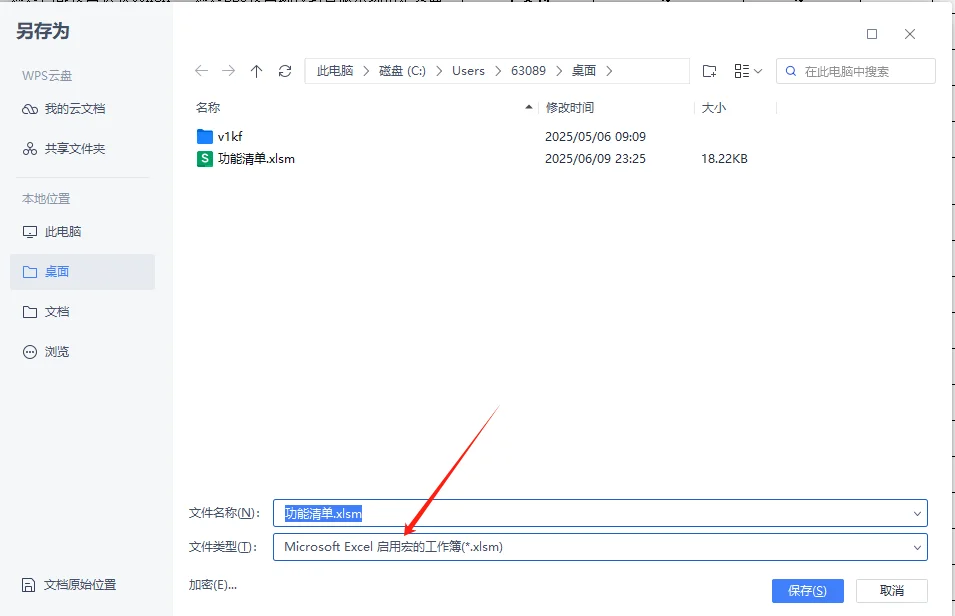Click inside the search box

(x=860, y=70)
